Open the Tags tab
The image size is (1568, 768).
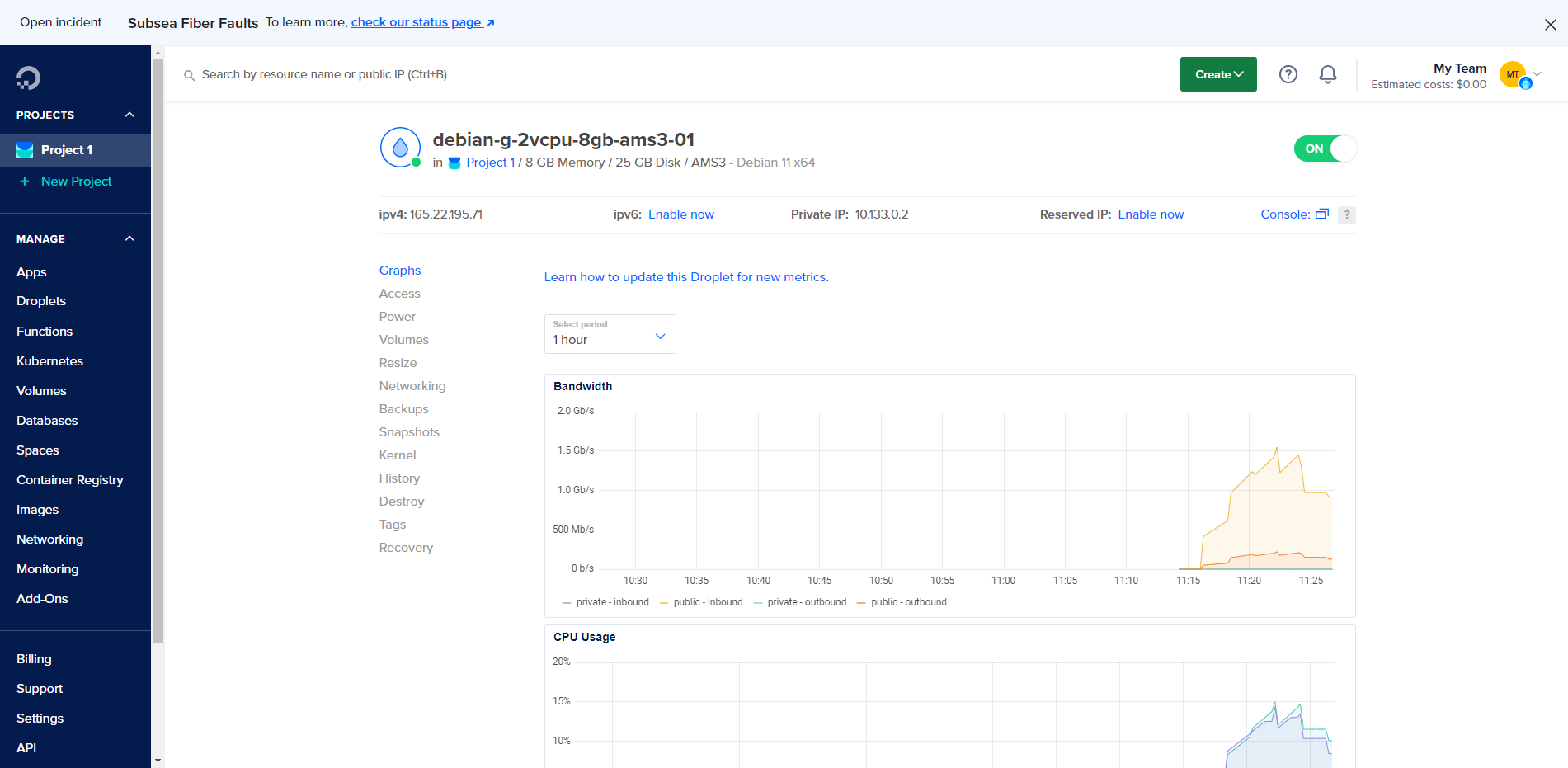393,525
